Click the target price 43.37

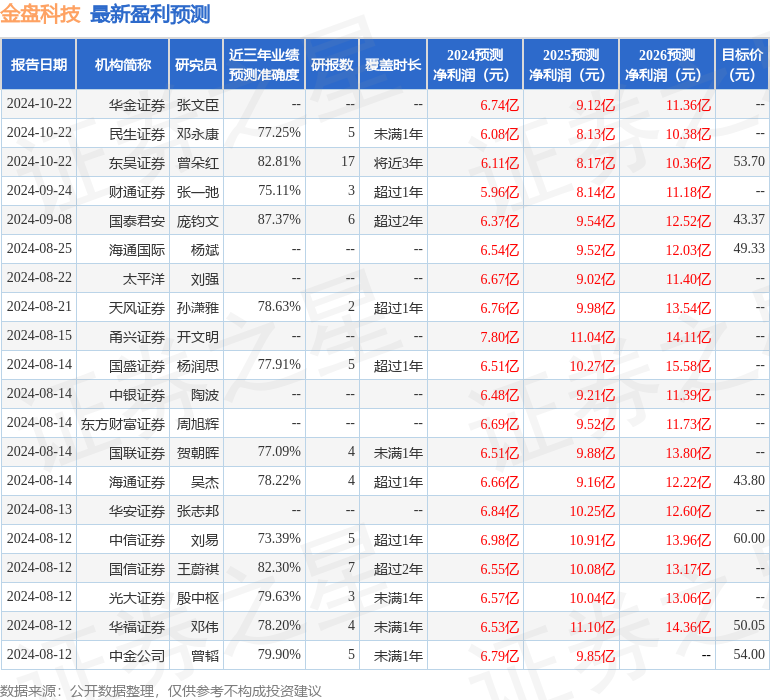(749, 220)
